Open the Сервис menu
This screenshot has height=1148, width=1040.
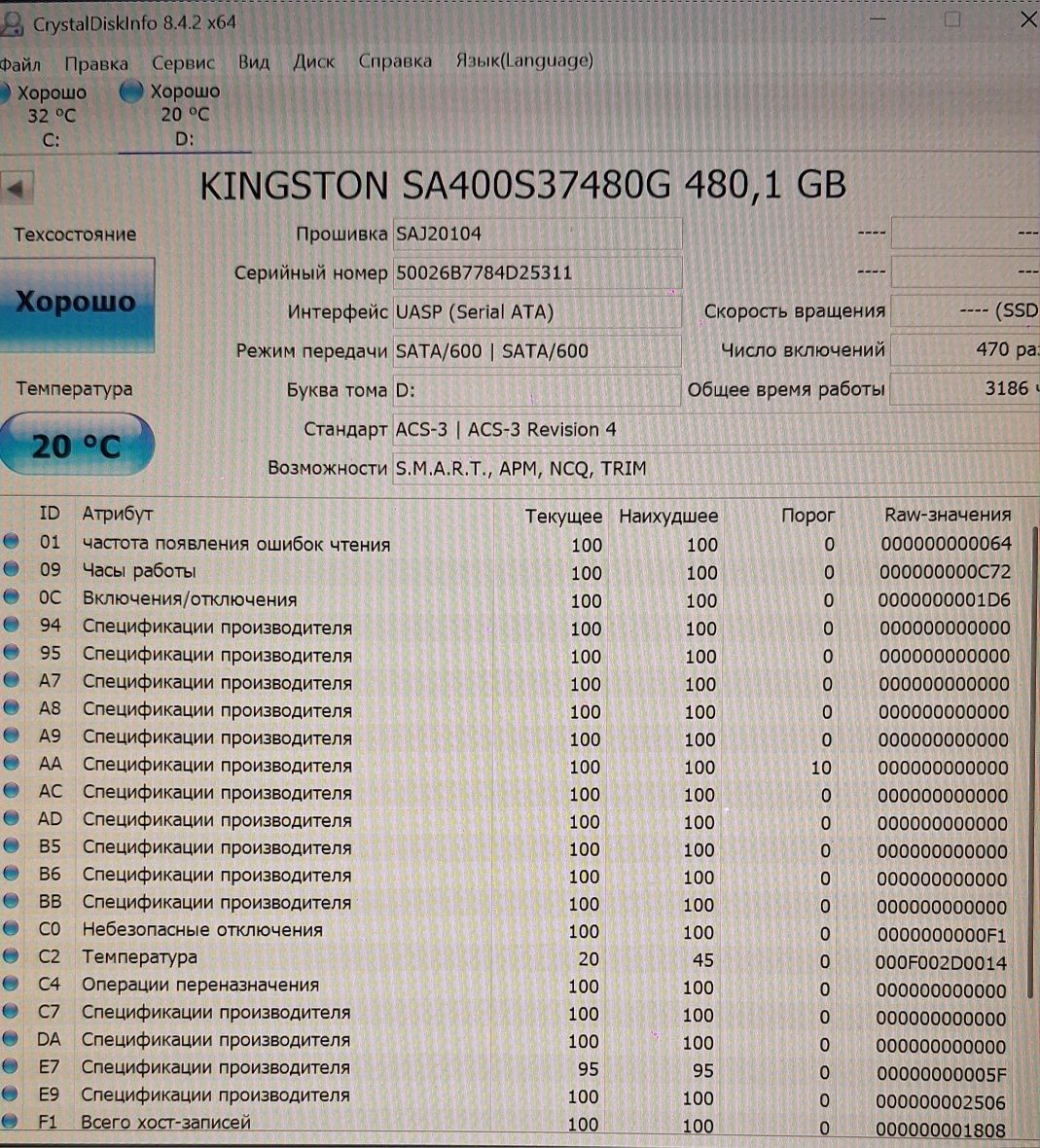pos(183,63)
